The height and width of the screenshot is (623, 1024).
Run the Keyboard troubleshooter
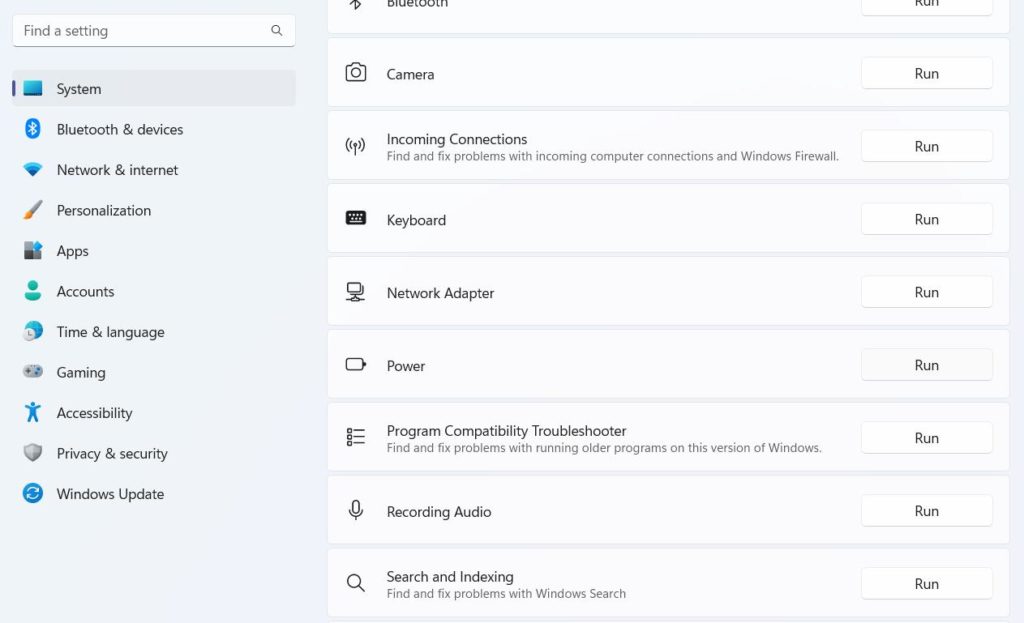click(x=927, y=219)
